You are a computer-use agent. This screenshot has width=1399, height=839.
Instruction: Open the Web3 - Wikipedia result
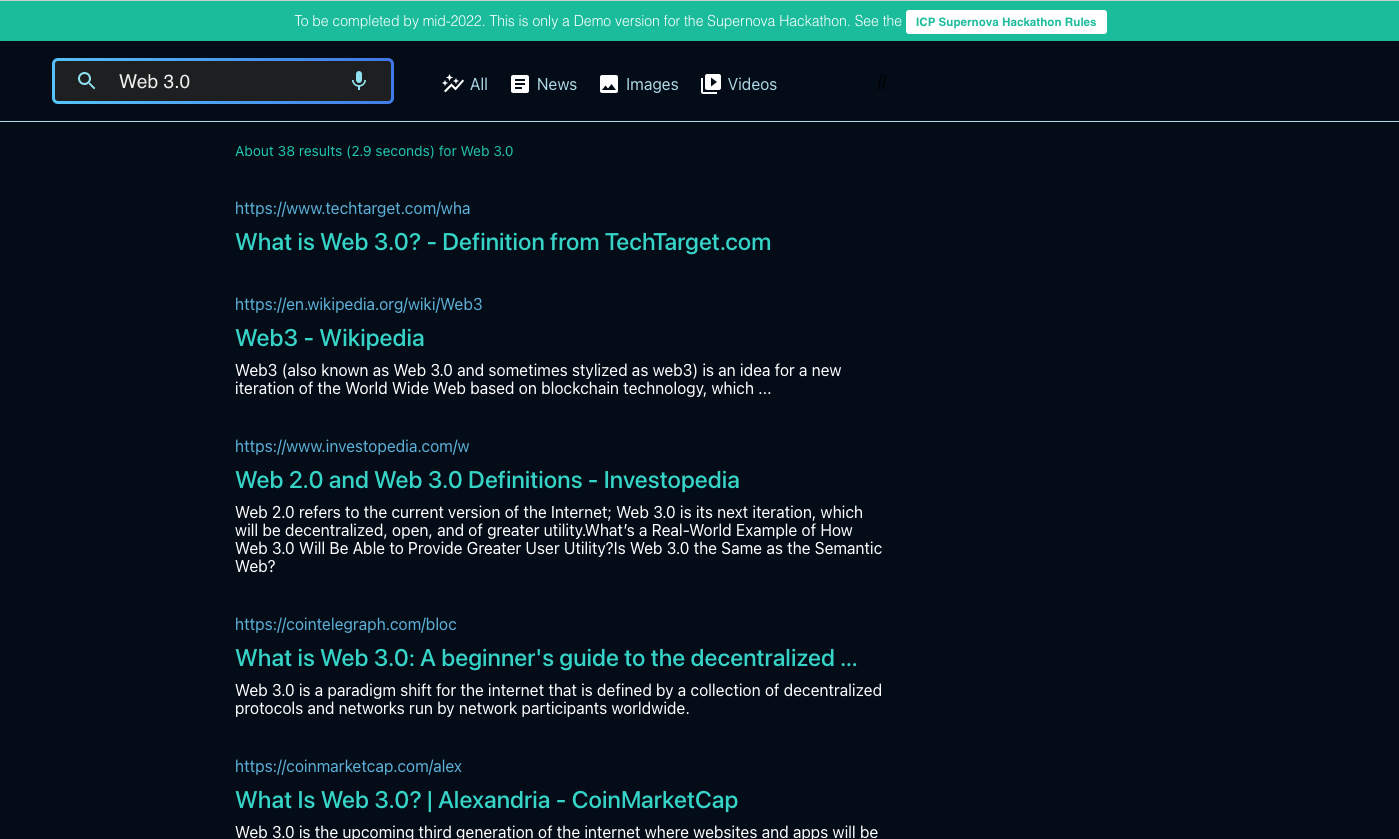coord(330,338)
